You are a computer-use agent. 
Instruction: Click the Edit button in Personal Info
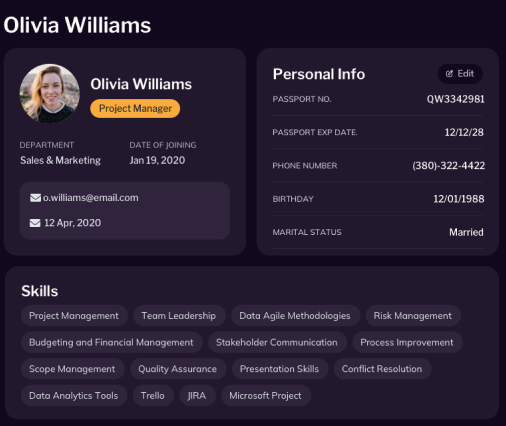tap(460, 74)
